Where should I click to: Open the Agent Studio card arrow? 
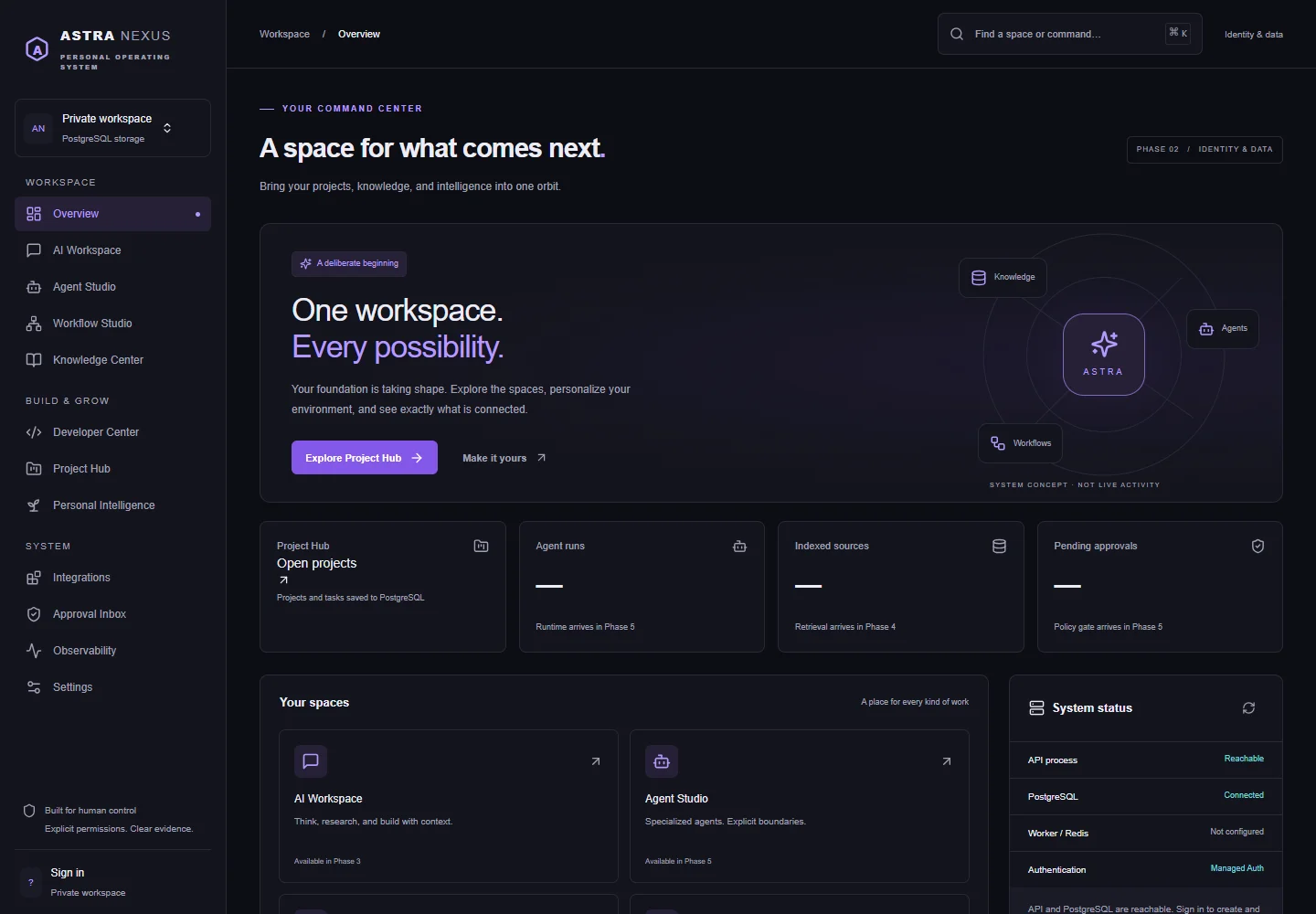point(947,761)
